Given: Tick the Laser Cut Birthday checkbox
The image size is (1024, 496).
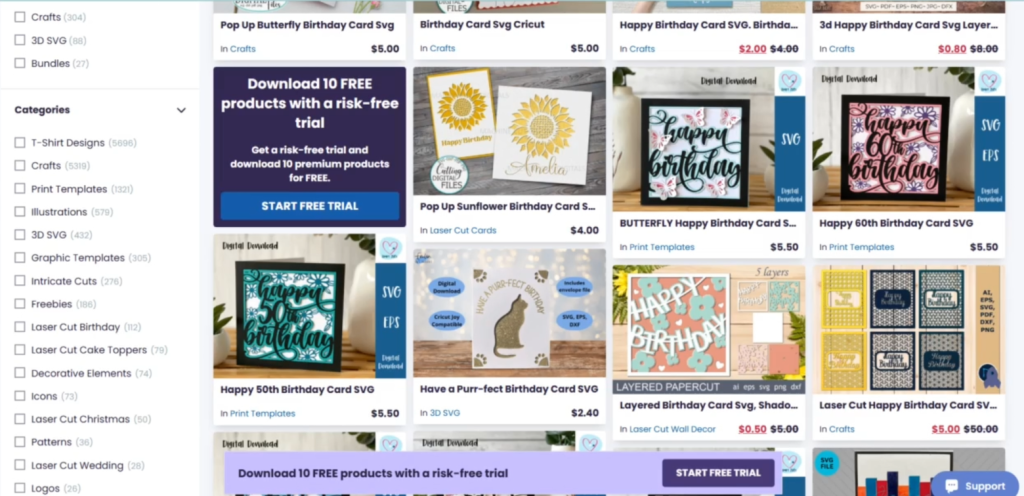Looking at the screenshot, I should click(x=20, y=327).
